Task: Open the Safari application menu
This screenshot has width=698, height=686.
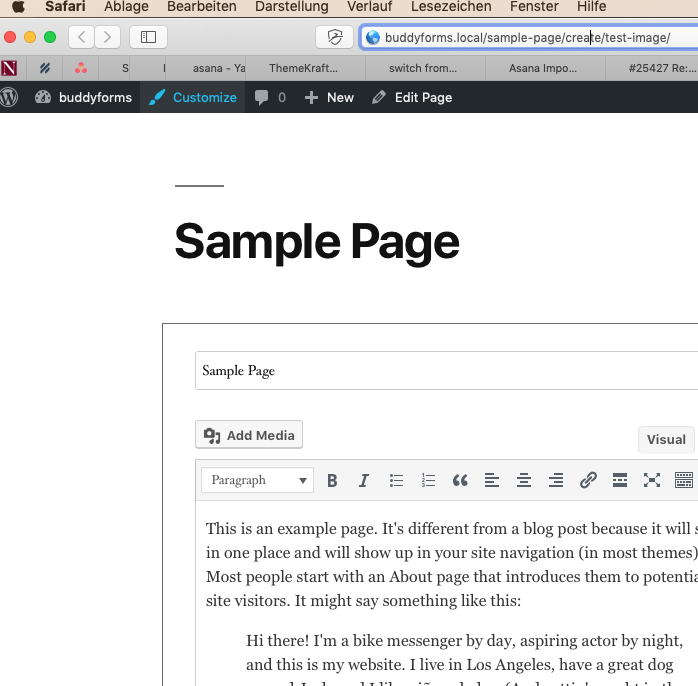Action: pos(65,7)
